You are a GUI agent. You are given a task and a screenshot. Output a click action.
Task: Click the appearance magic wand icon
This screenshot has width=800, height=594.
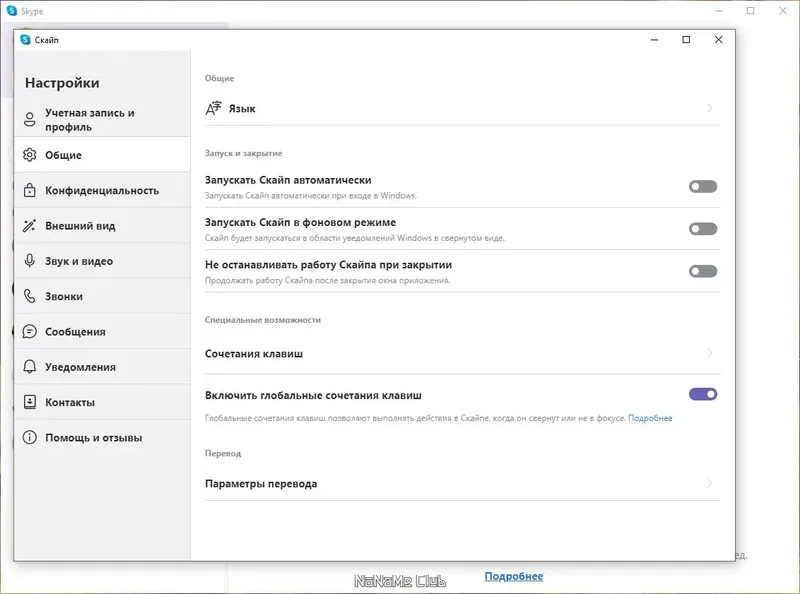tap(29, 226)
